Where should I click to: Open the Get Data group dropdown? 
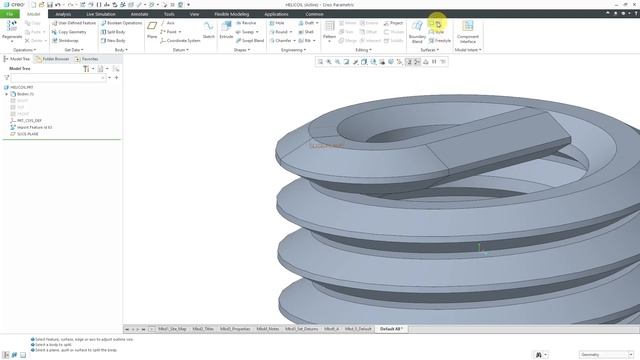click(x=74, y=50)
